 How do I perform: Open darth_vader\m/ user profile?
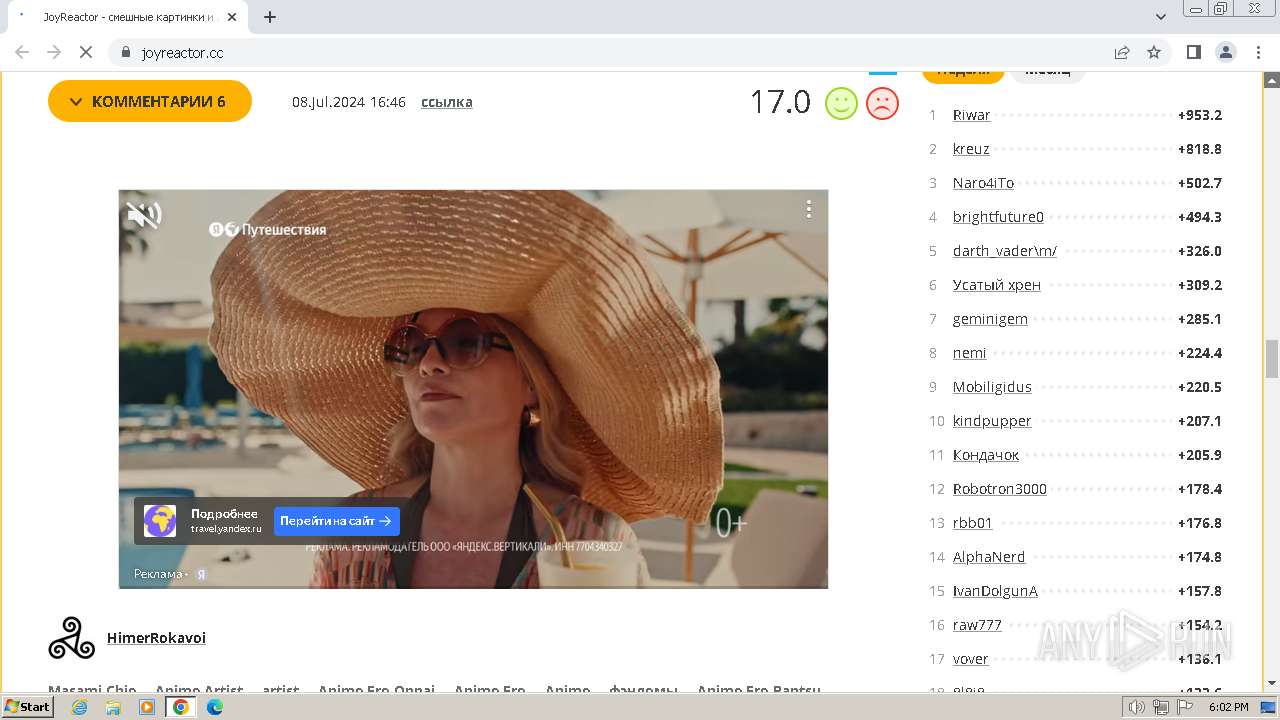tap(1005, 251)
